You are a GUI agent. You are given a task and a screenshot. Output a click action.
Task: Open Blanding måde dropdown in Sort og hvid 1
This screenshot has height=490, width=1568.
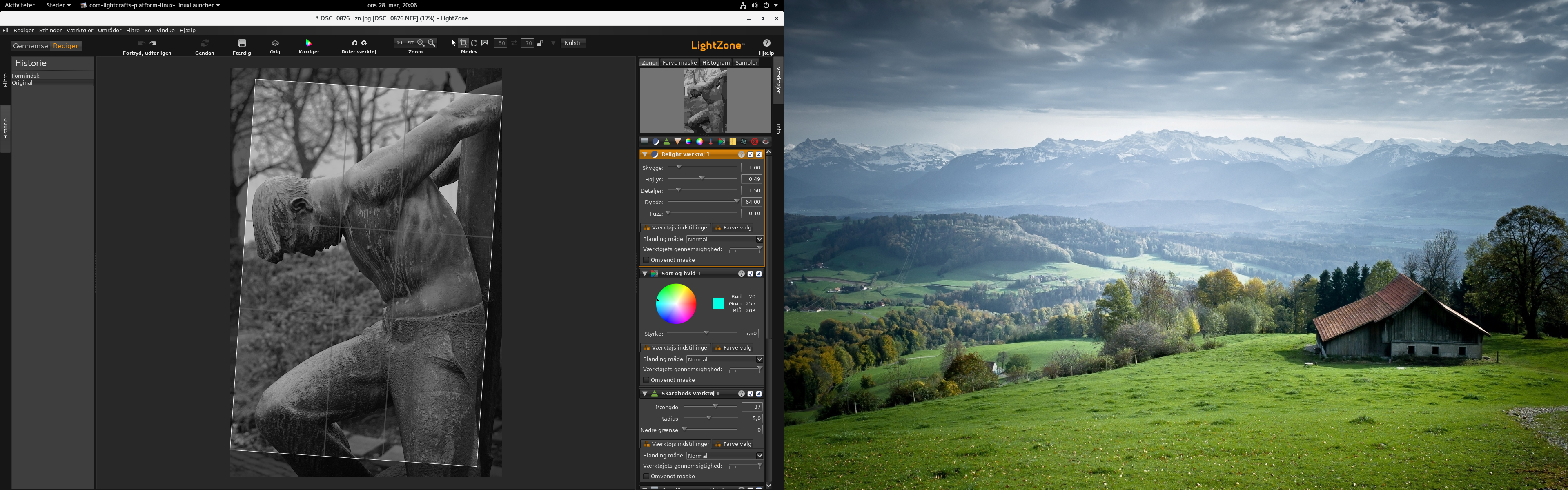724,359
